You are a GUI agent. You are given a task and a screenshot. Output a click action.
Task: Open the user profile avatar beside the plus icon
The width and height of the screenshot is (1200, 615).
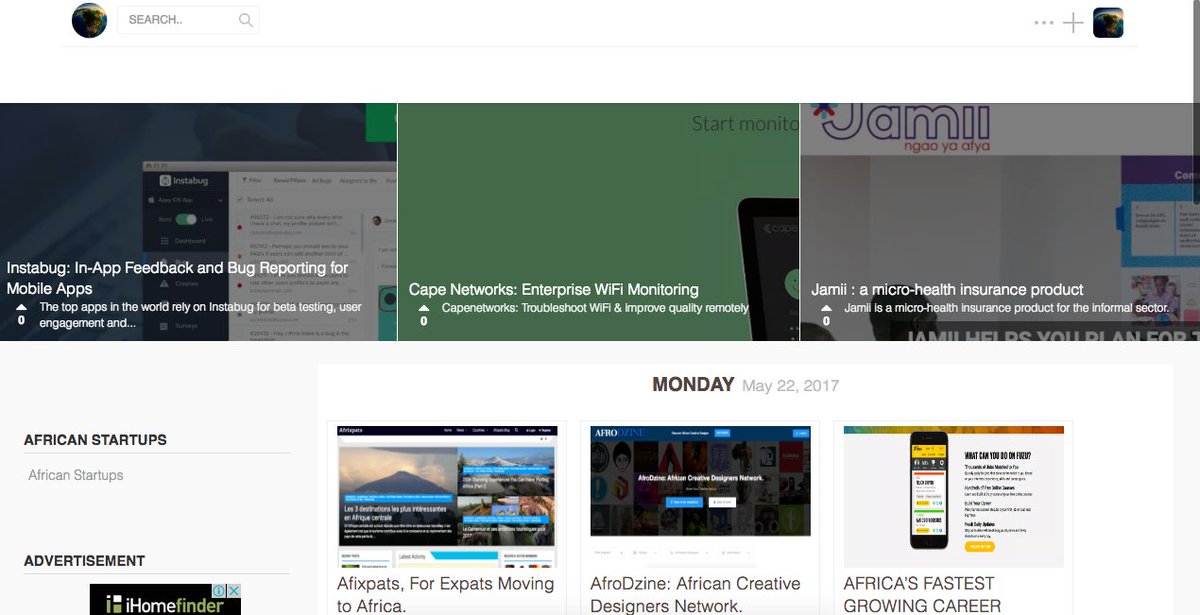click(x=1108, y=22)
